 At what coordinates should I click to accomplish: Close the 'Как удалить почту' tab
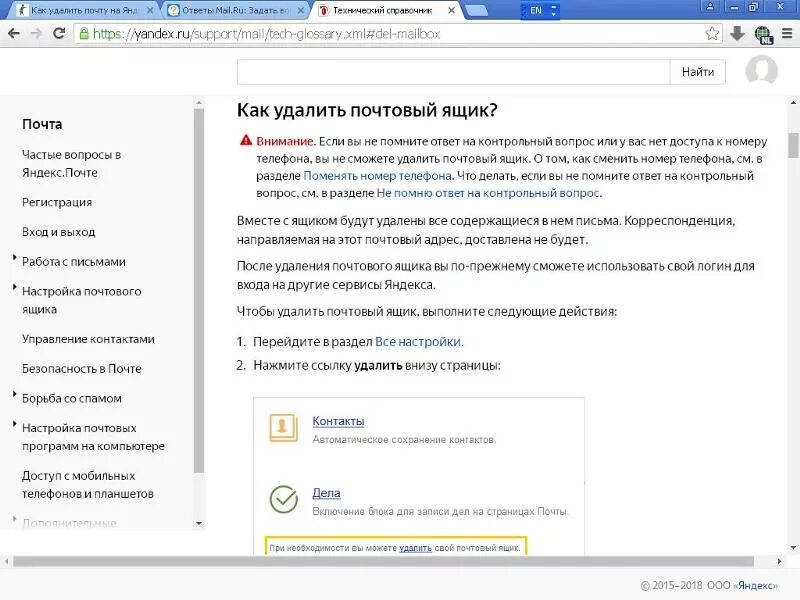pyautogui.click(x=150, y=10)
